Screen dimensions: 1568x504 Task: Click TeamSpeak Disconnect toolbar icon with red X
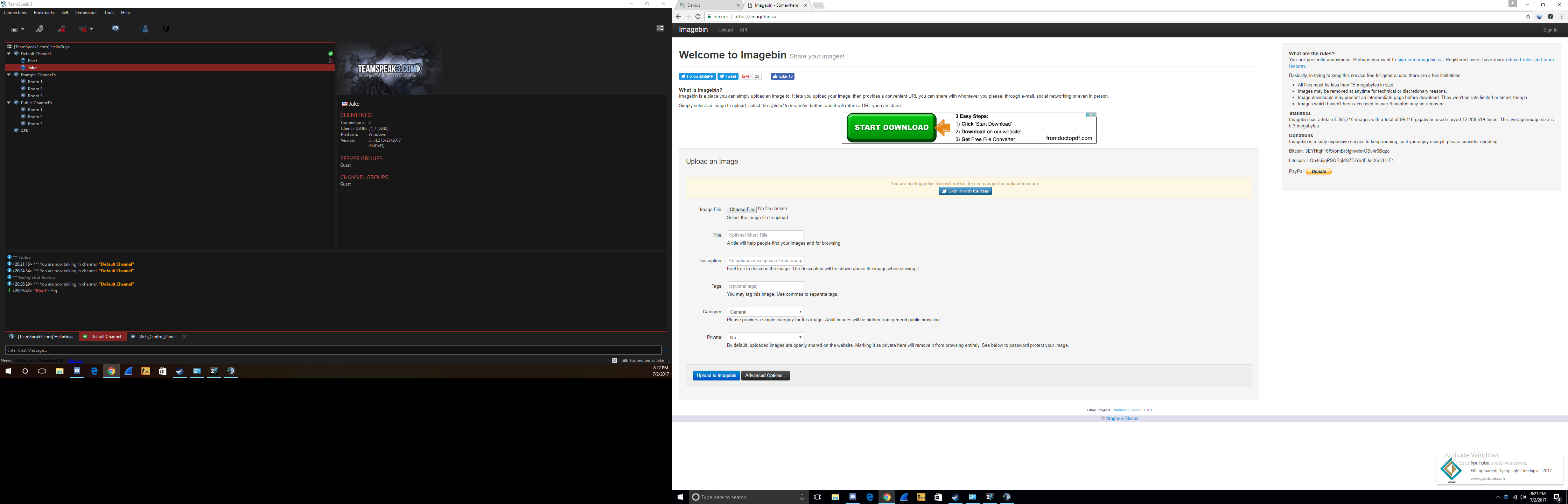click(x=62, y=29)
